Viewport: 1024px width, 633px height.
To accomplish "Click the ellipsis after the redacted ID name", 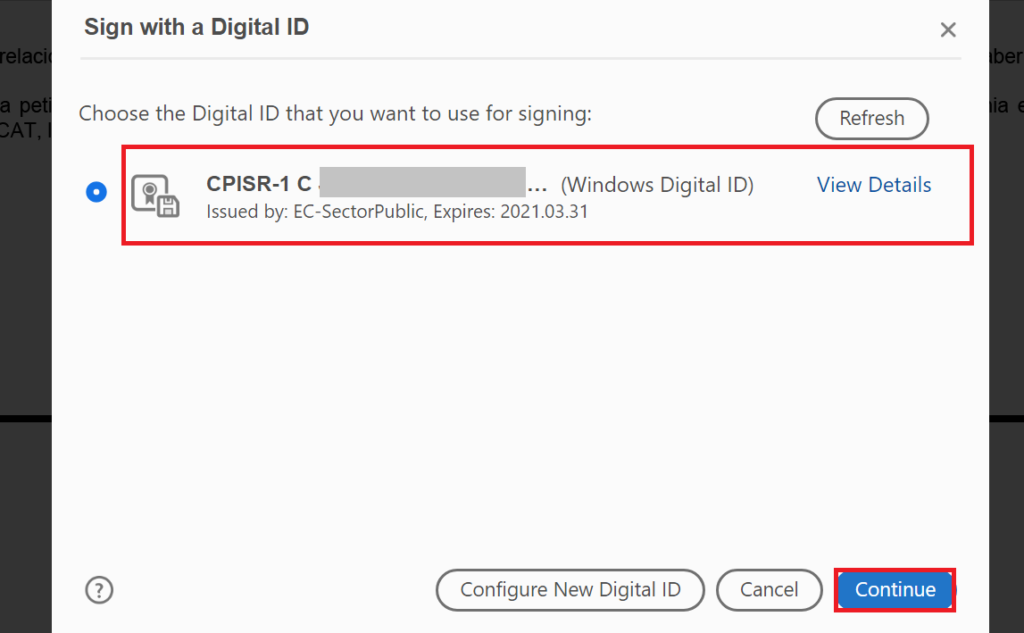I will 537,187.
